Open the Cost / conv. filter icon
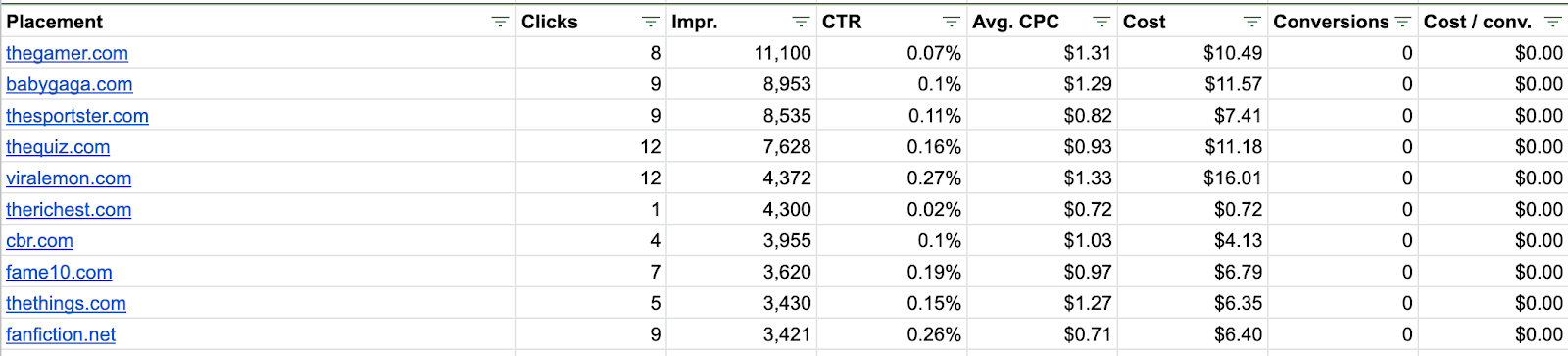 point(1552,22)
